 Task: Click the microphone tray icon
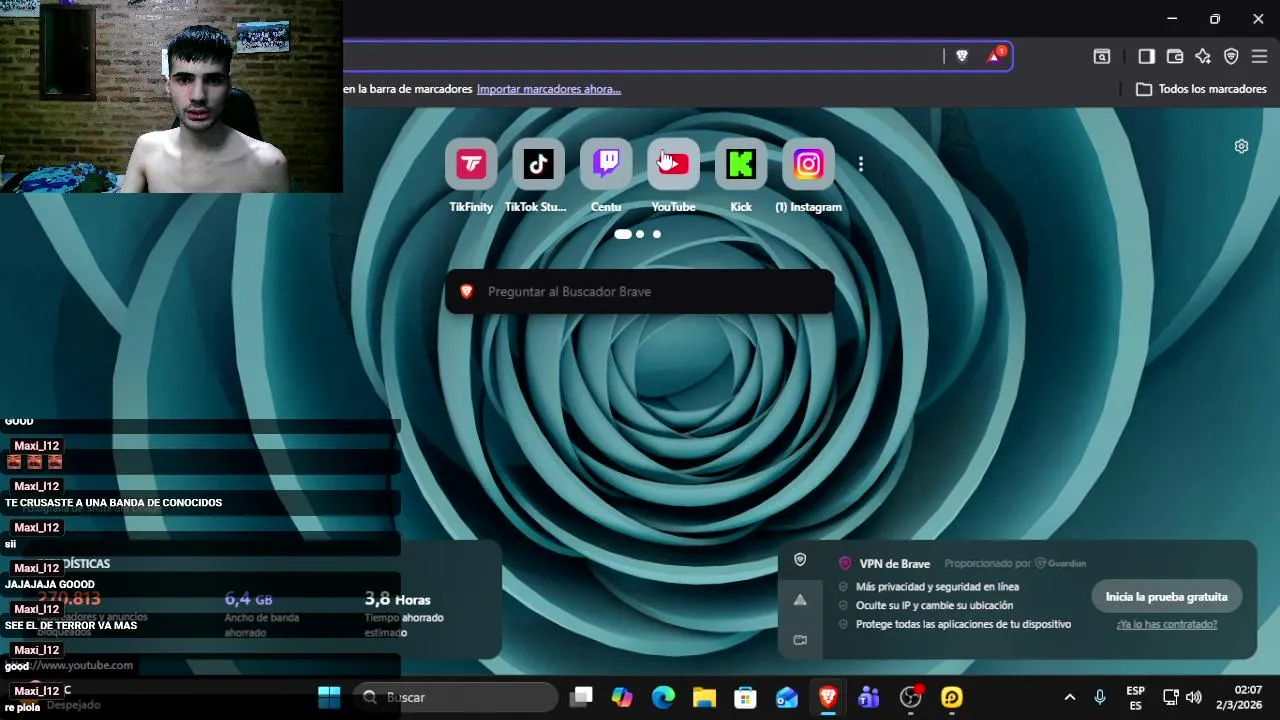[x=1100, y=697]
